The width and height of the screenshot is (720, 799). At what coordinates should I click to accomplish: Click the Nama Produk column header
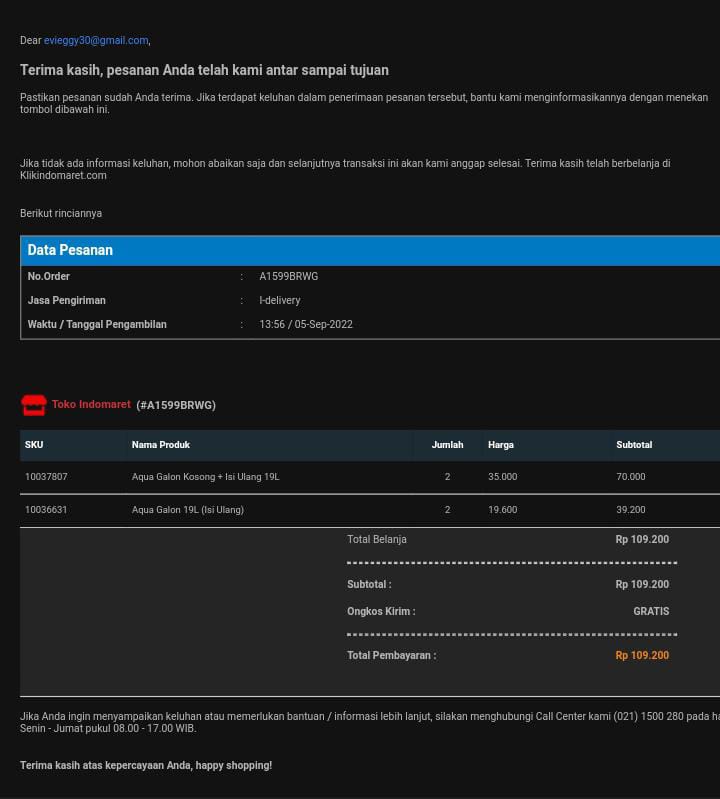tap(161, 445)
